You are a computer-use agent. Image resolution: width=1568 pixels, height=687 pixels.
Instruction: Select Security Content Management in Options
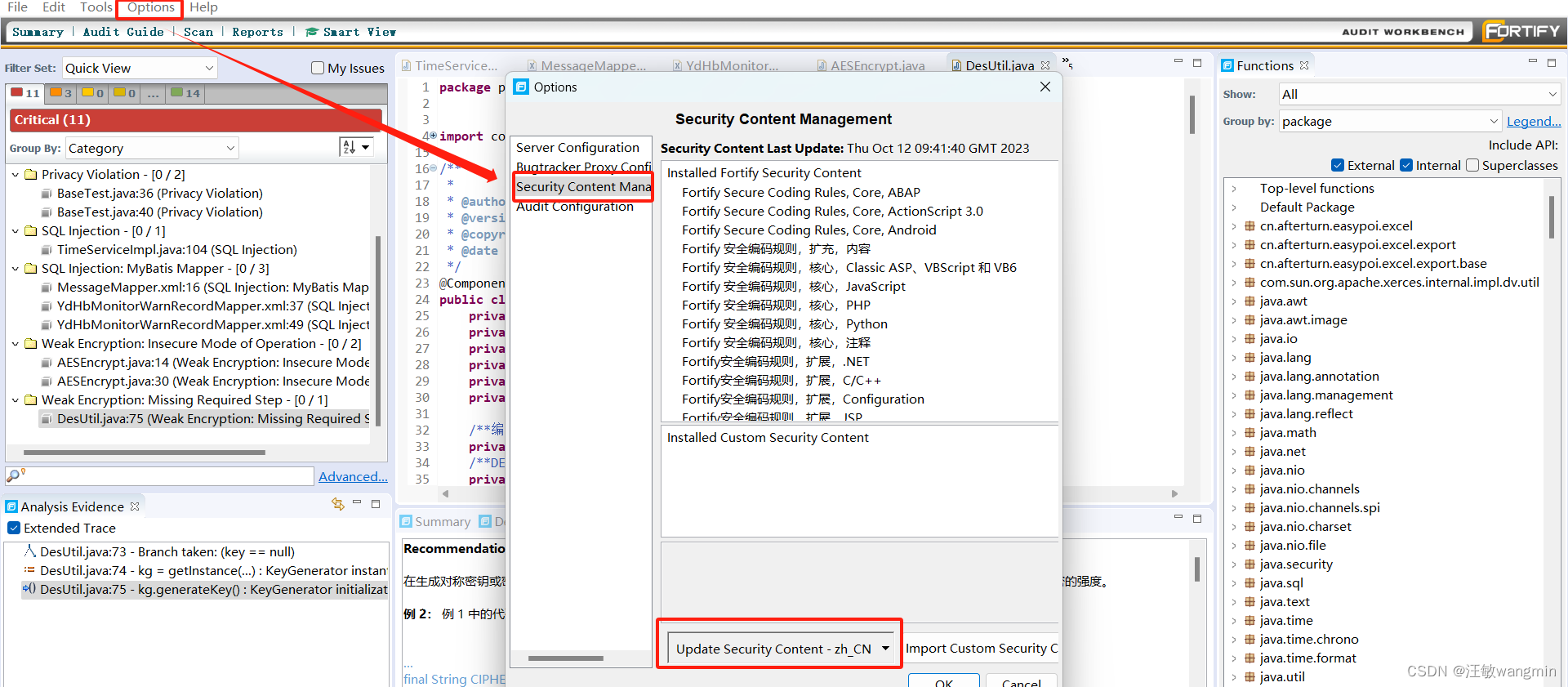583,186
